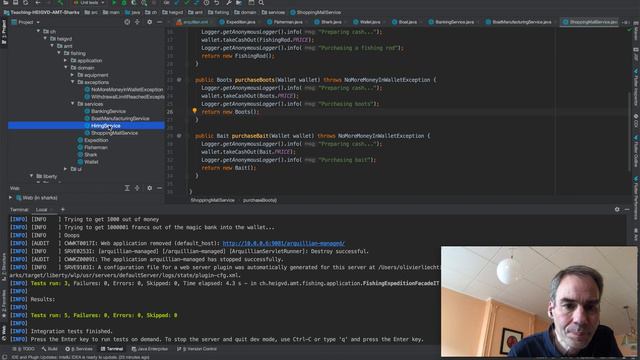Select Wallet class in project tree
This screenshot has height=360, width=640.
(x=88, y=162)
